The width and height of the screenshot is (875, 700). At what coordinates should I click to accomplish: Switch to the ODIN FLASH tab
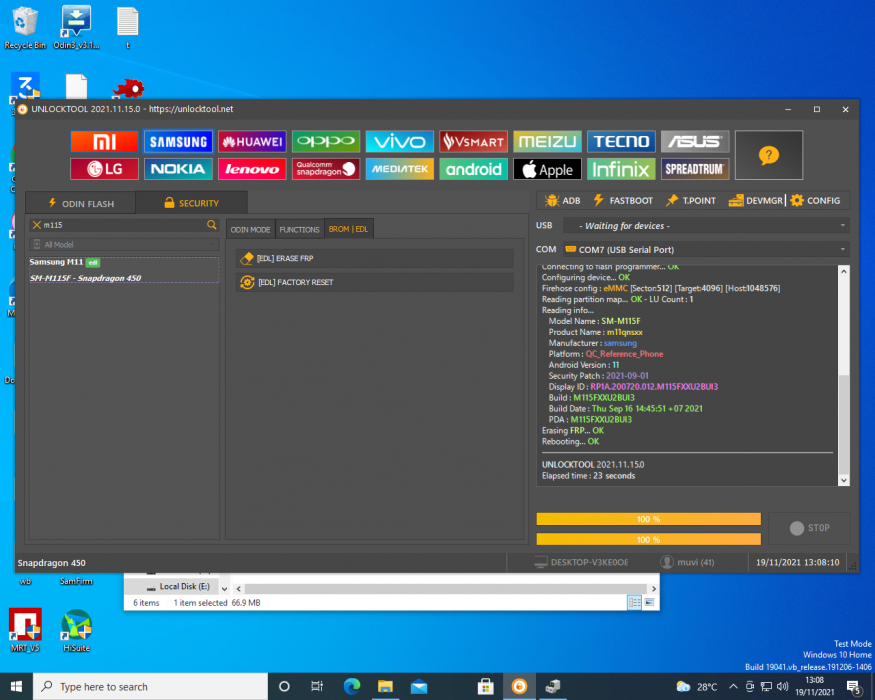tap(80, 203)
